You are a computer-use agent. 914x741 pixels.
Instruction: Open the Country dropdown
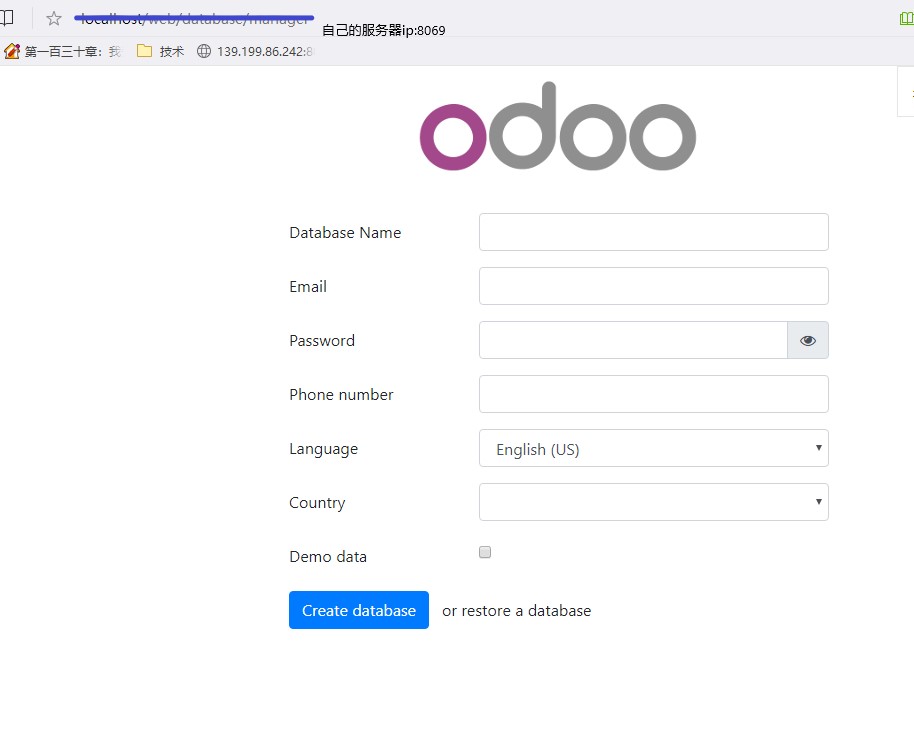tap(653, 502)
